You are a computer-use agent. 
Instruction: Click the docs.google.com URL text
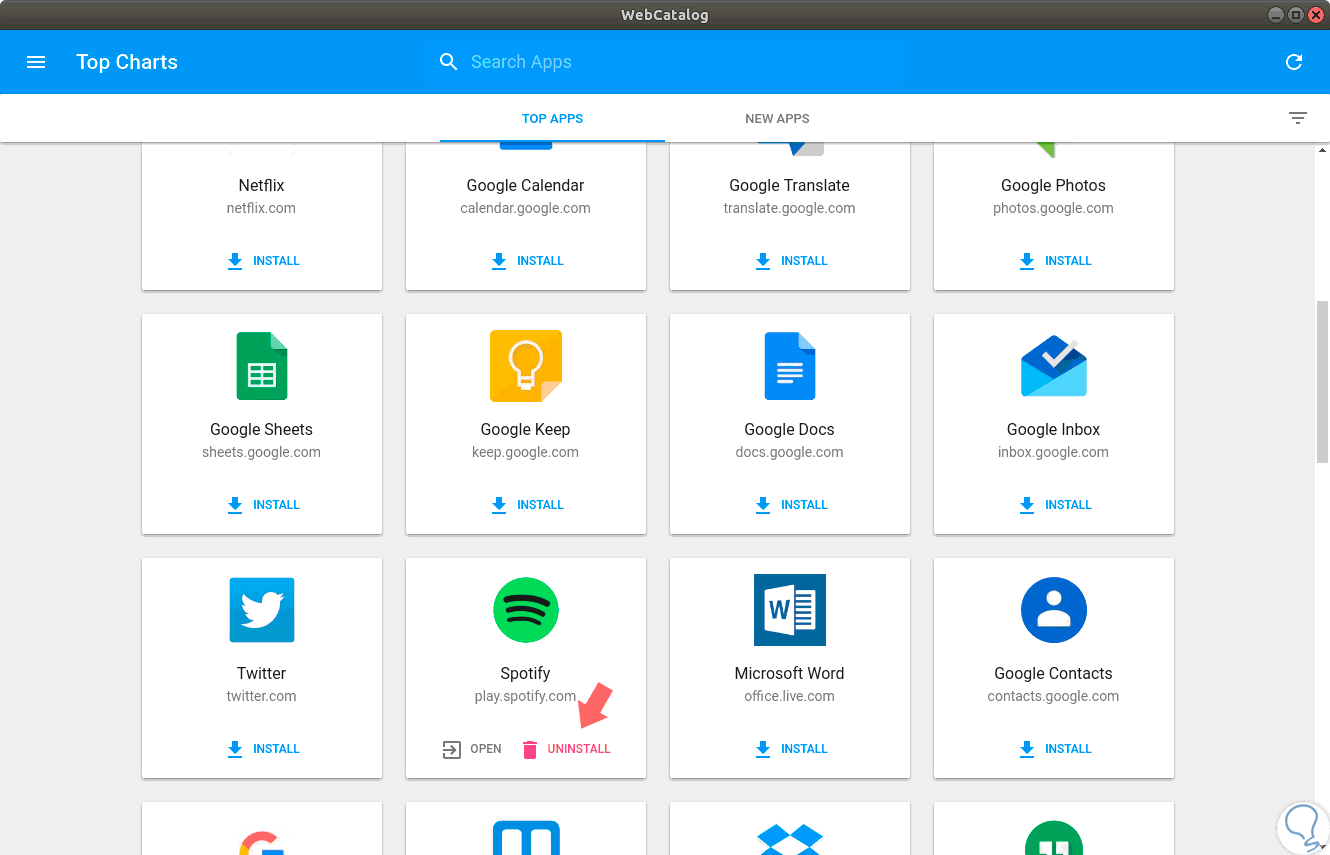pyautogui.click(x=790, y=452)
